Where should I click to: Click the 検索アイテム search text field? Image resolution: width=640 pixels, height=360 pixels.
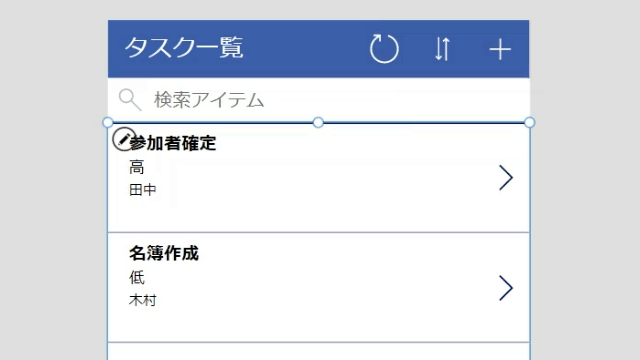click(318, 100)
